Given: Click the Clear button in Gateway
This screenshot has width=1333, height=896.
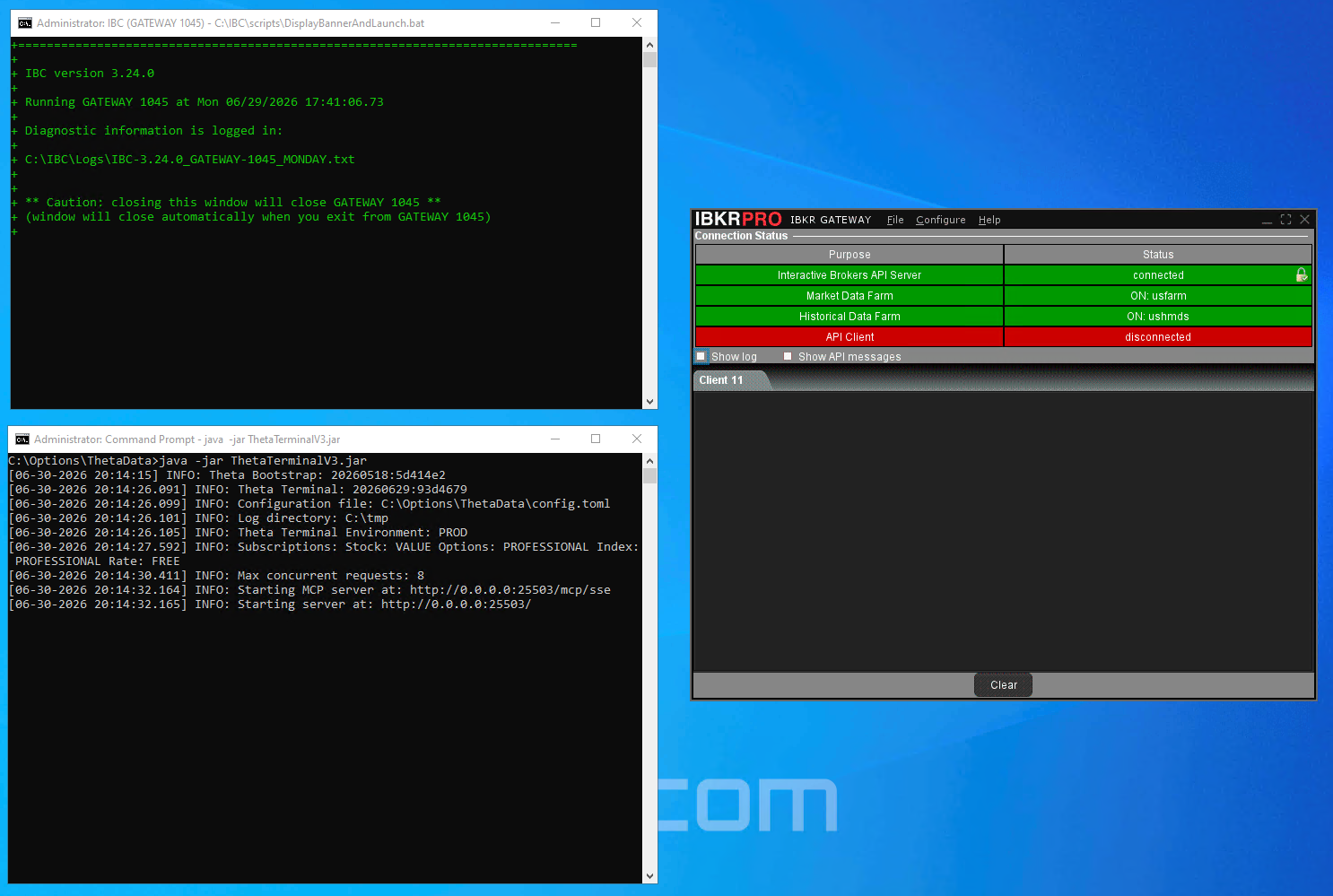Looking at the screenshot, I should (1003, 685).
